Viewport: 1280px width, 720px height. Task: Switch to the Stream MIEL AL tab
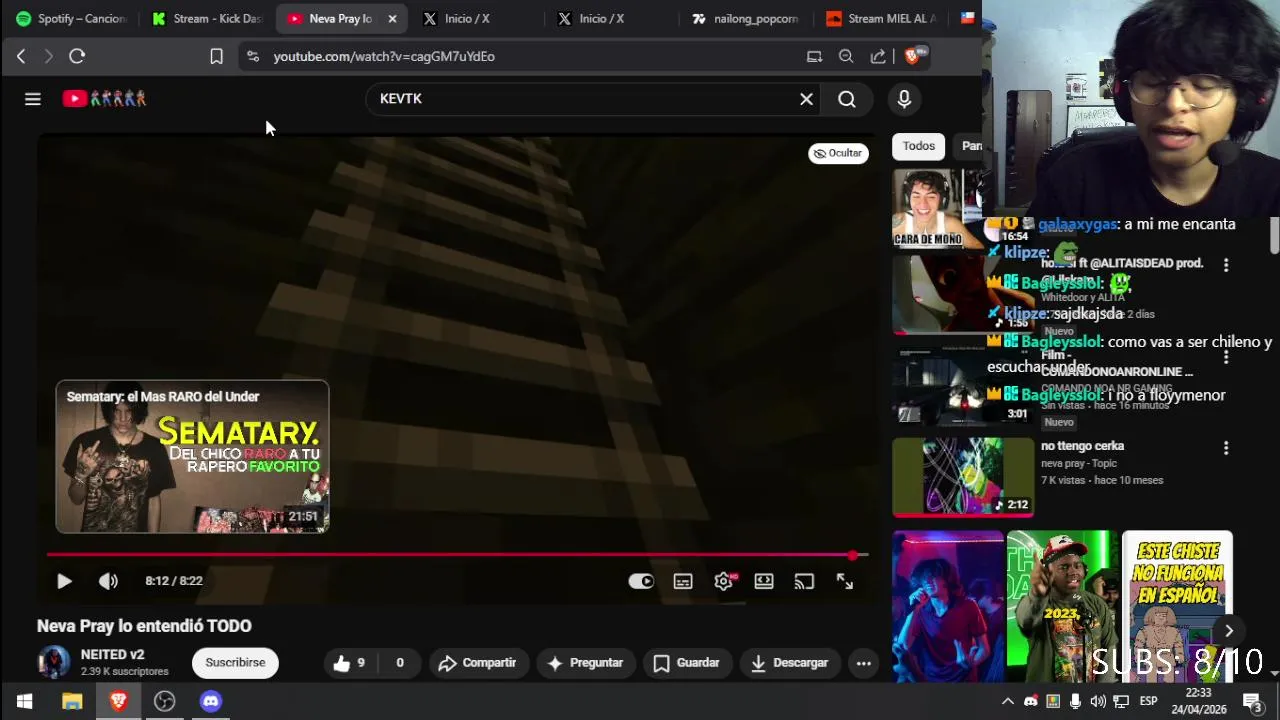[x=880, y=19]
